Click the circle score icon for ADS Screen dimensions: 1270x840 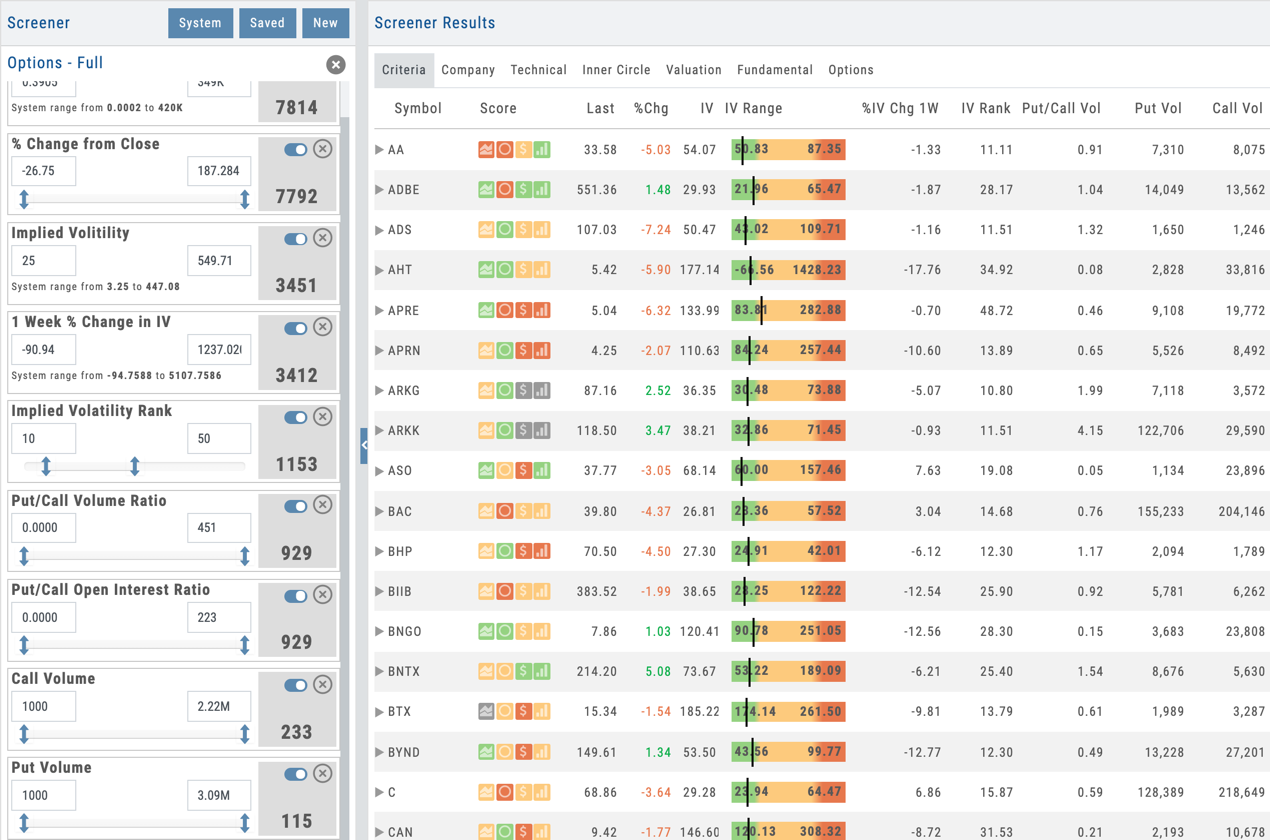pyautogui.click(x=505, y=230)
